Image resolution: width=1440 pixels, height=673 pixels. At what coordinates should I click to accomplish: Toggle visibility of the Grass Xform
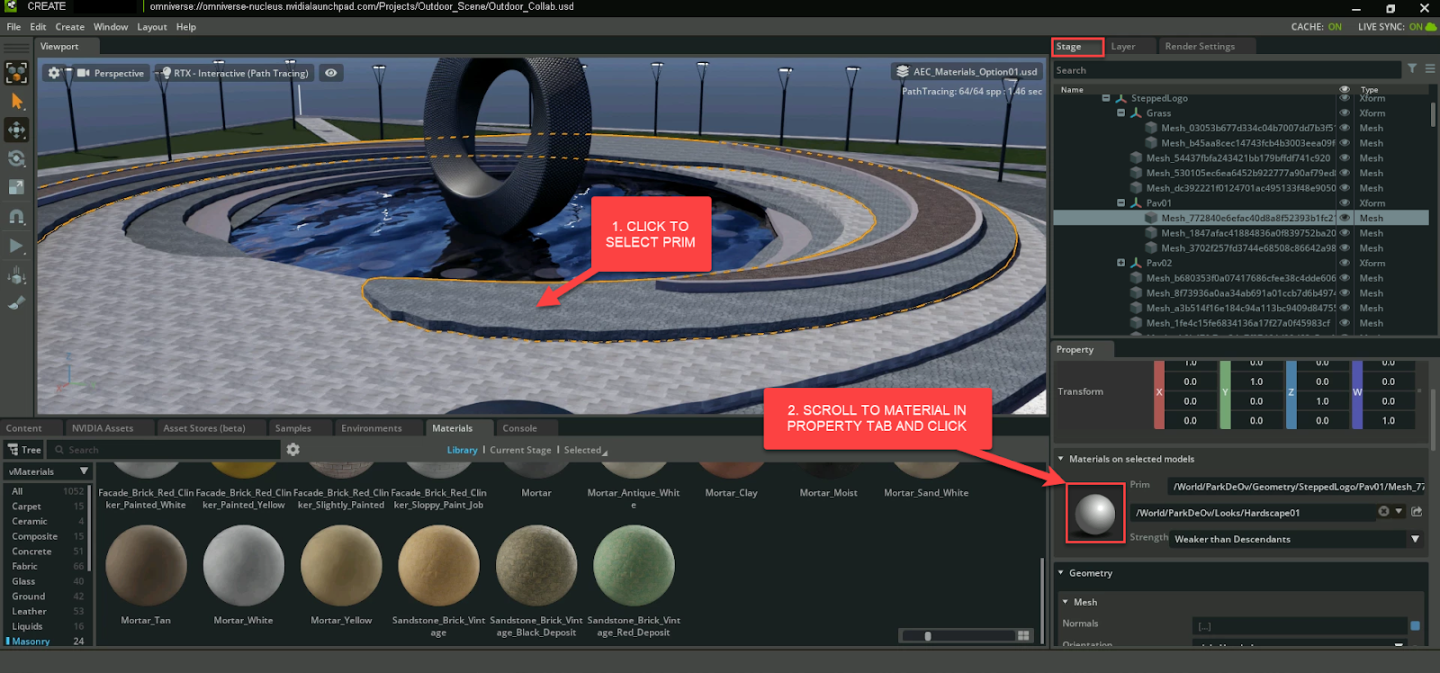tap(1344, 113)
